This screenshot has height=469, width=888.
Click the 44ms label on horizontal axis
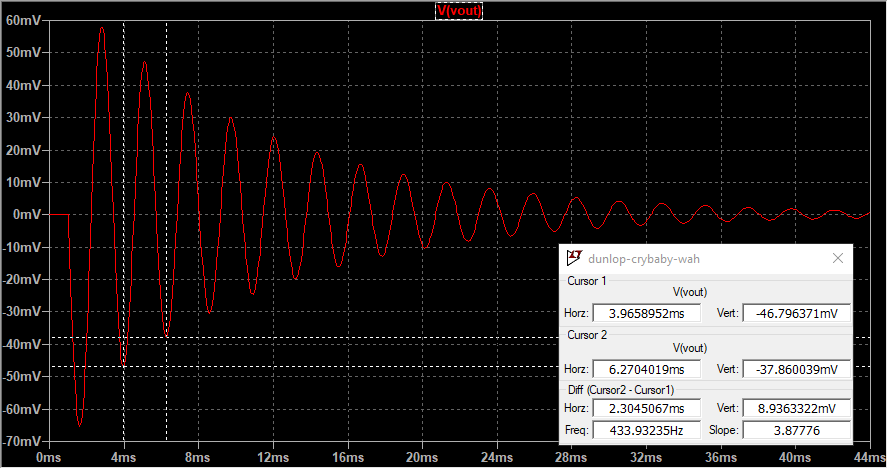(868, 457)
